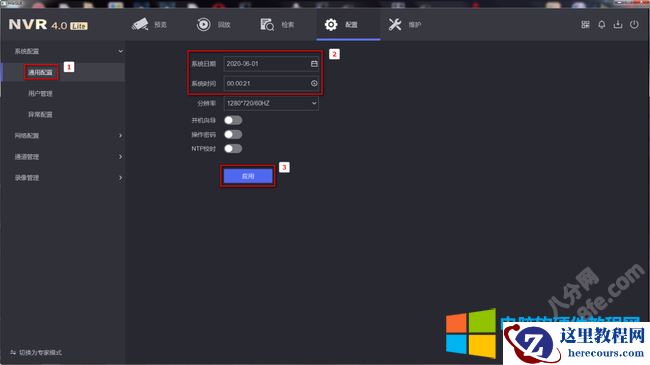
Task: Click the system time field 00:00:21
Action: [271, 83]
